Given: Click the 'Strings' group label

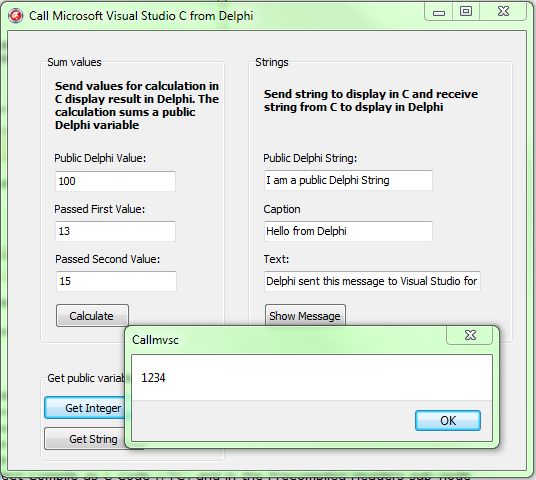Looking at the screenshot, I should (x=272, y=62).
